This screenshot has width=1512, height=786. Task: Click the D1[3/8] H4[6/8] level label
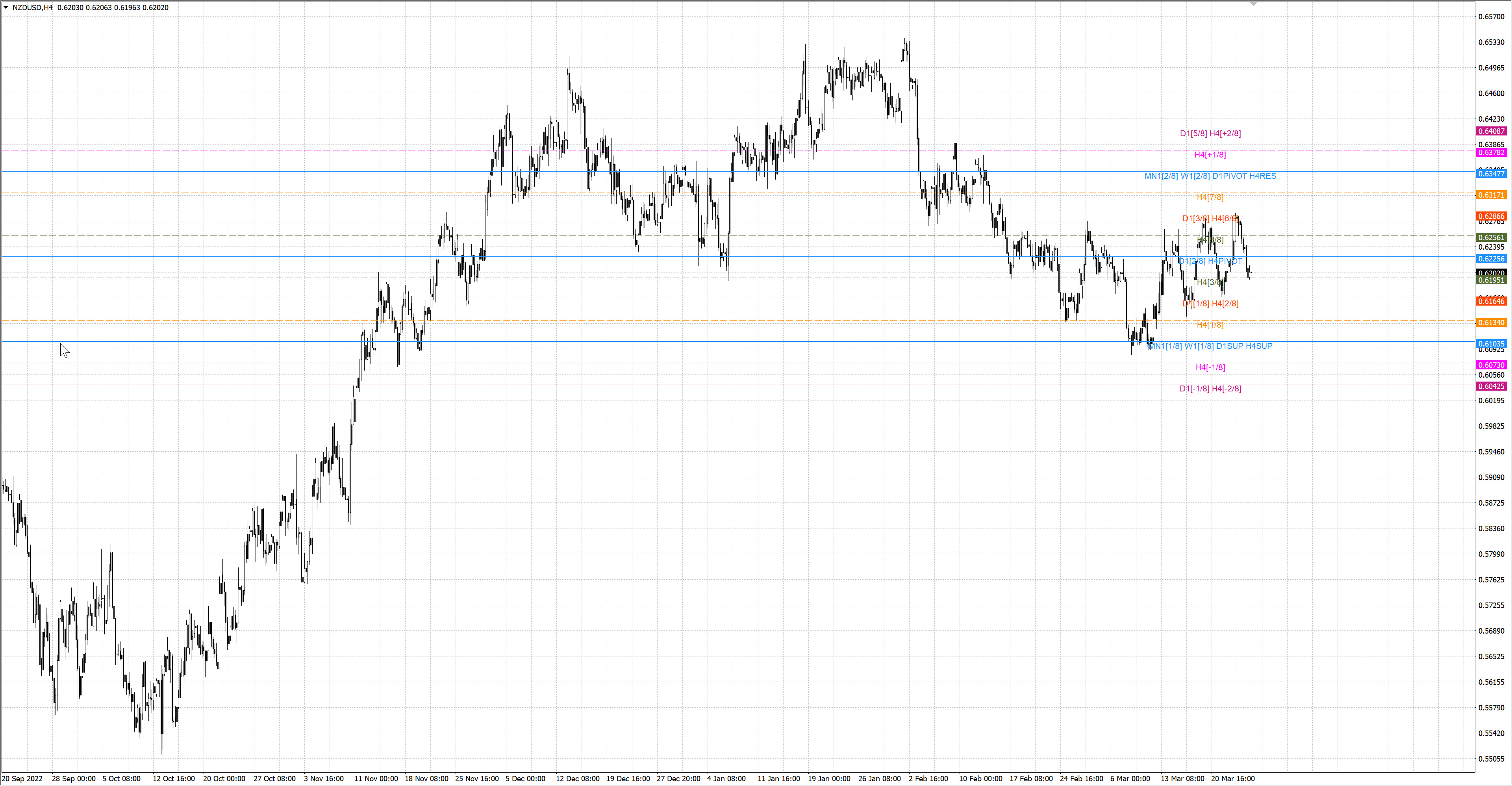[1210, 219]
